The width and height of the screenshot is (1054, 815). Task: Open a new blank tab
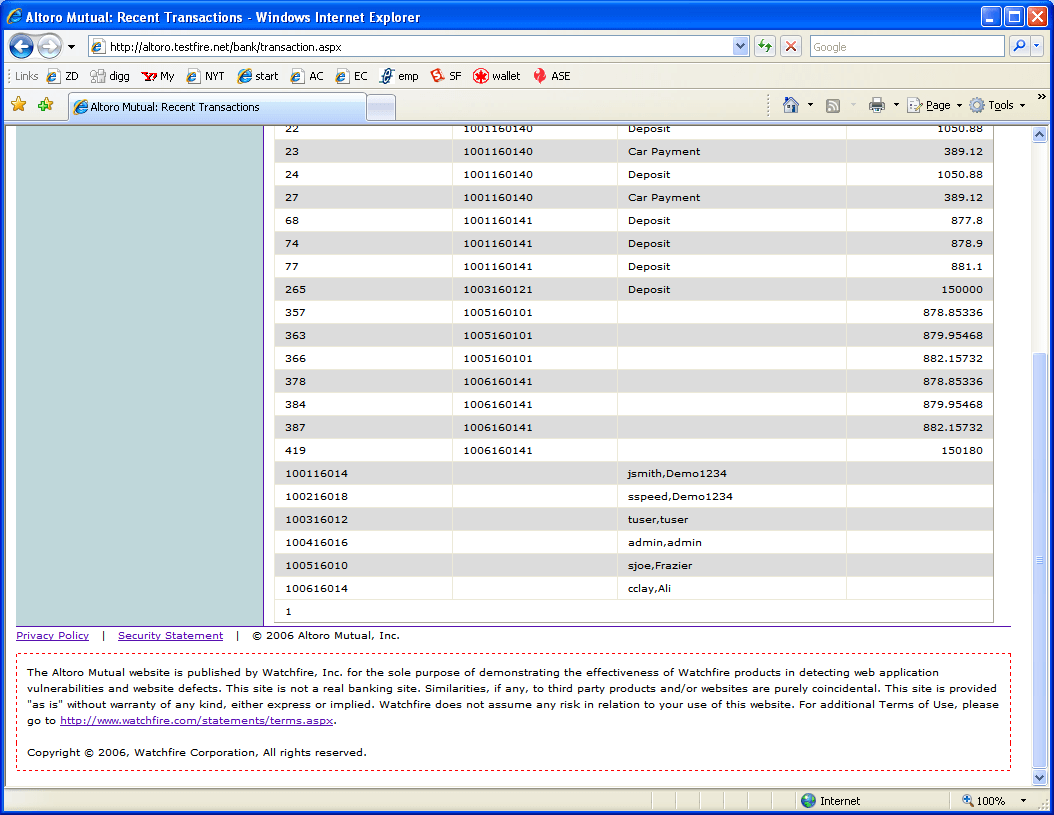point(381,107)
